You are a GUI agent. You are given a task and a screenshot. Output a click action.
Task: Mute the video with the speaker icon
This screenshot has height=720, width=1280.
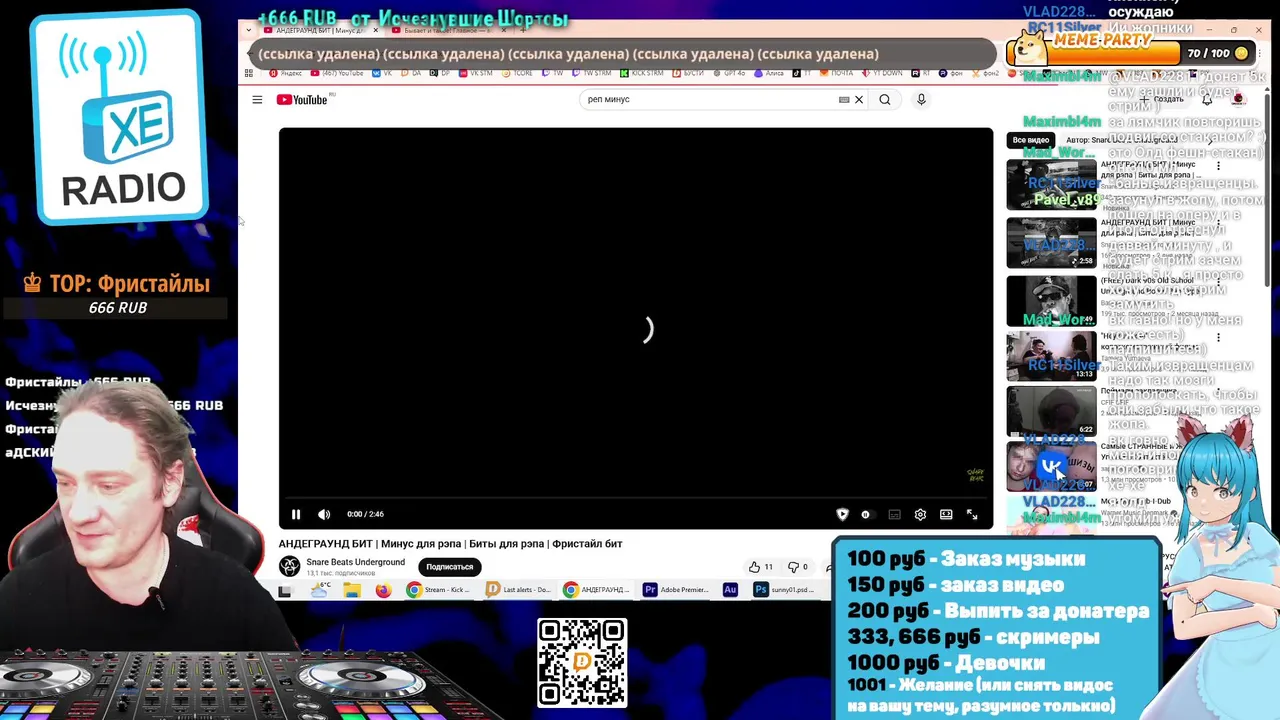pyautogui.click(x=324, y=514)
